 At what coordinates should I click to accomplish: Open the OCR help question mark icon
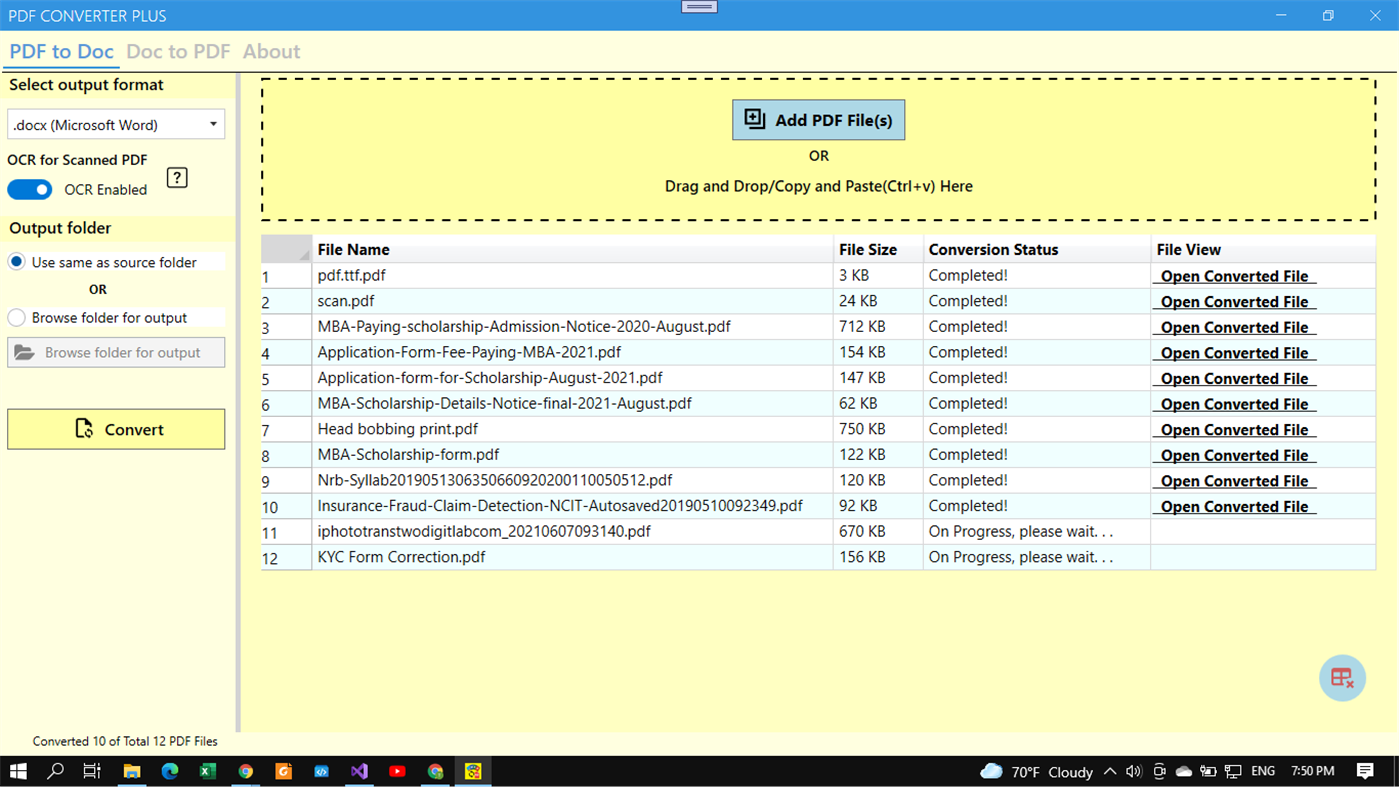(176, 177)
